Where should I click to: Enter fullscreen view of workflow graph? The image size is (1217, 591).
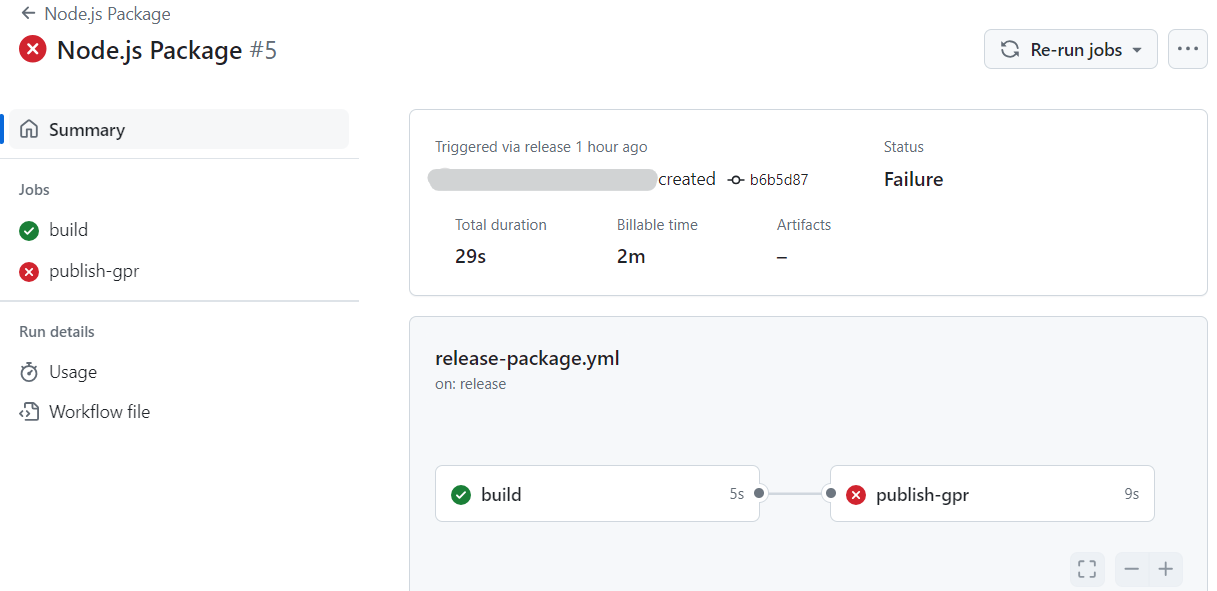[1087, 569]
